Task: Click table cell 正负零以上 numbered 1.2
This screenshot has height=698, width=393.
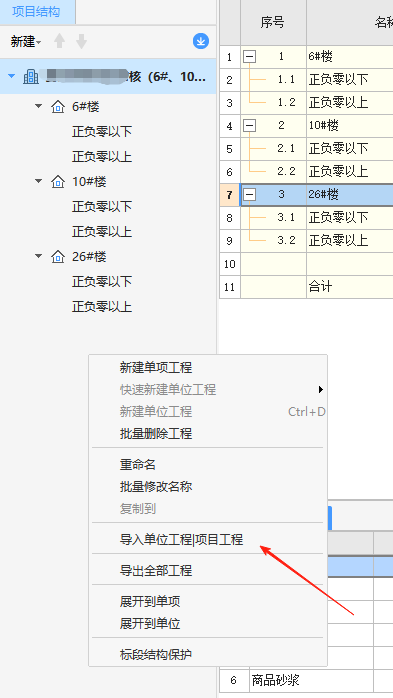Action: (349, 103)
